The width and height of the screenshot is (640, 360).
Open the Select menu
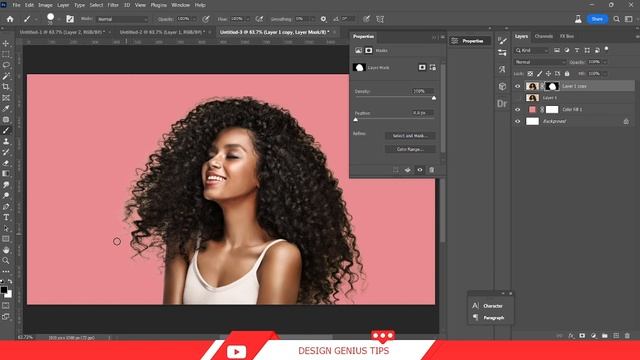96,5
